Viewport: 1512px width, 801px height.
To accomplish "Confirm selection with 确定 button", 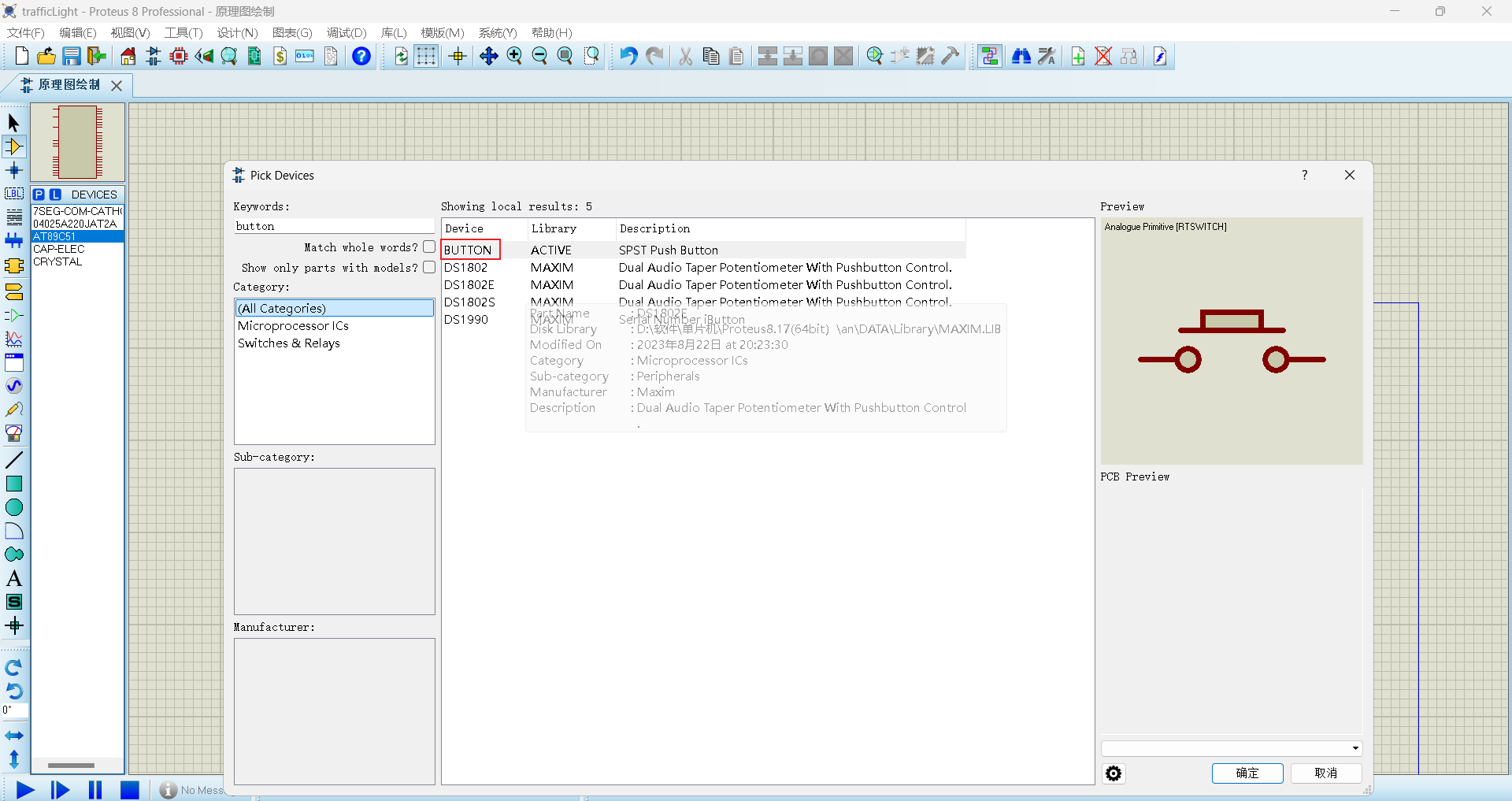I will [x=1247, y=773].
